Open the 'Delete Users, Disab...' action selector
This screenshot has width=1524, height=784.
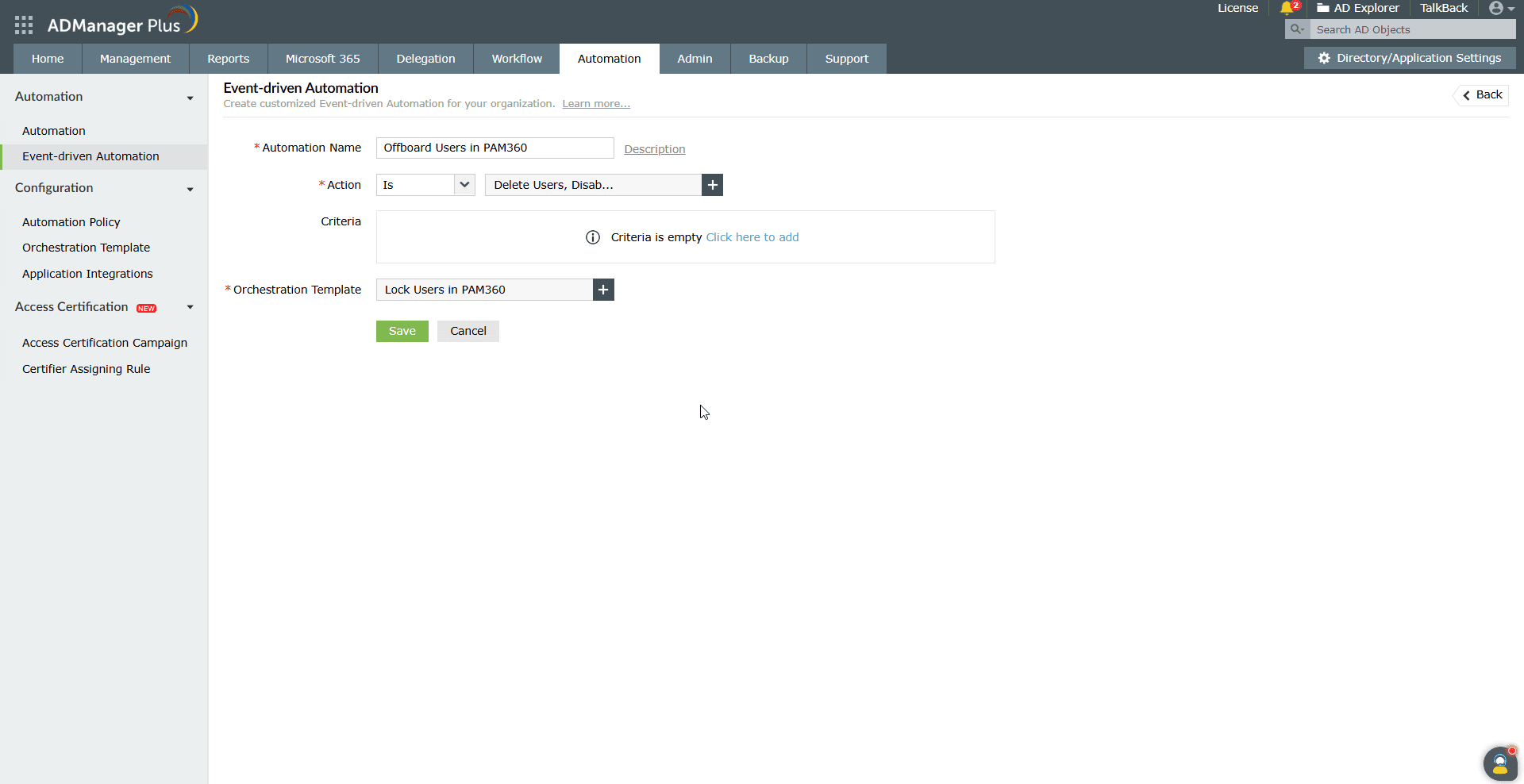click(x=594, y=185)
